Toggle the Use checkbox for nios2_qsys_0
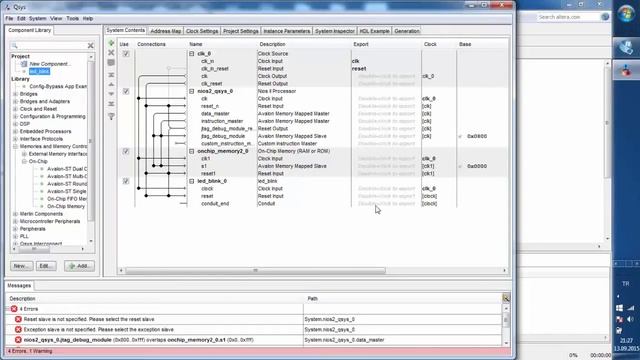 [x=126, y=91]
